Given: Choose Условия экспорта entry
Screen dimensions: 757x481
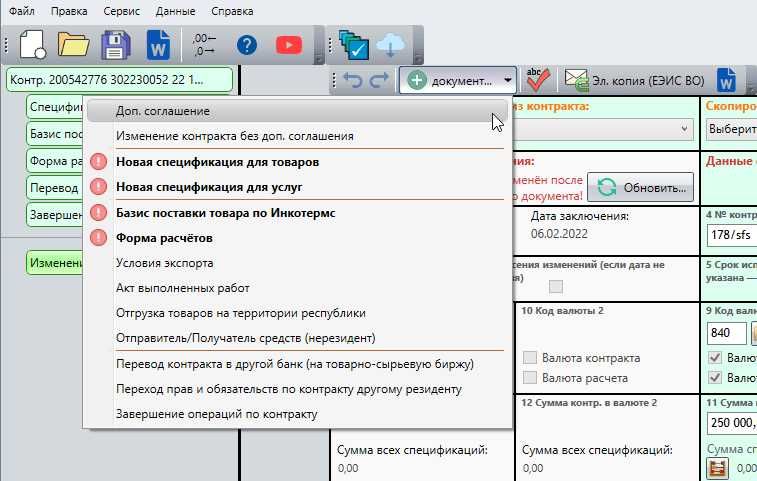Looking at the screenshot, I should [x=297, y=263].
